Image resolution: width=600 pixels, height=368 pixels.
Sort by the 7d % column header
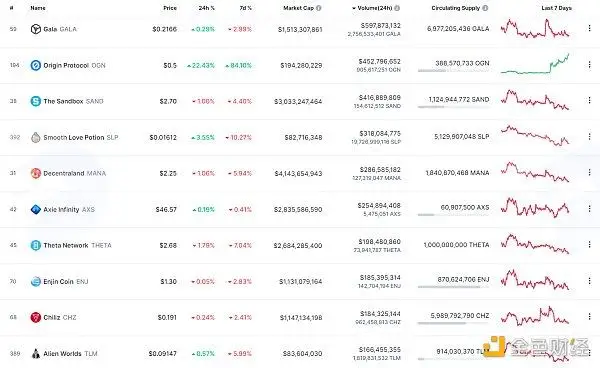pyautogui.click(x=246, y=8)
